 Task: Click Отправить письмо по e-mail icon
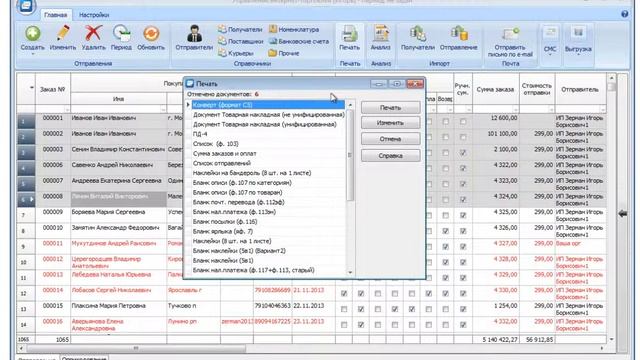[511, 33]
